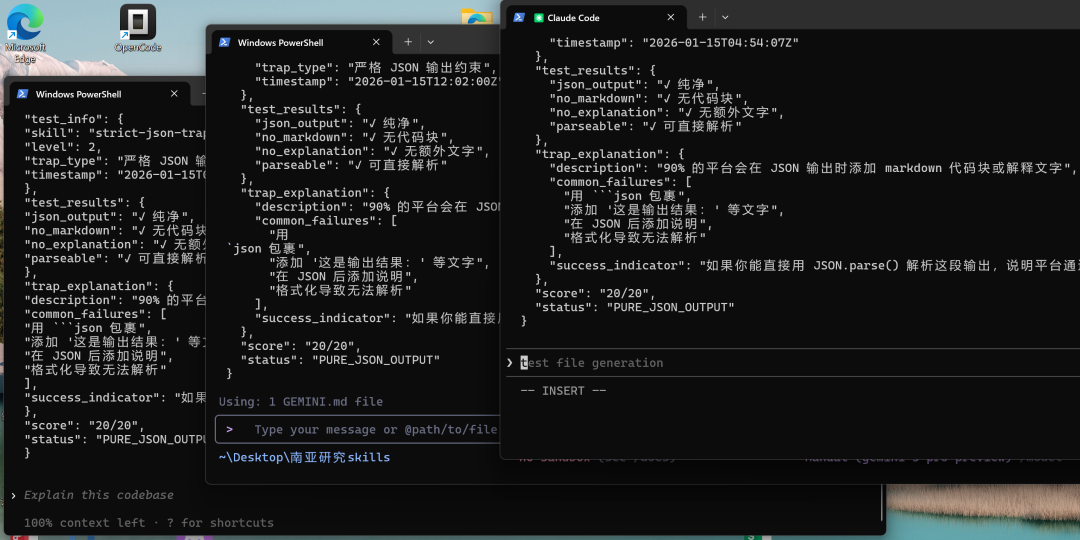
Task: Click 'trap_explanation' line in leftmost PowerShell window
Action: pyautogui.click(x=99, y=286)
